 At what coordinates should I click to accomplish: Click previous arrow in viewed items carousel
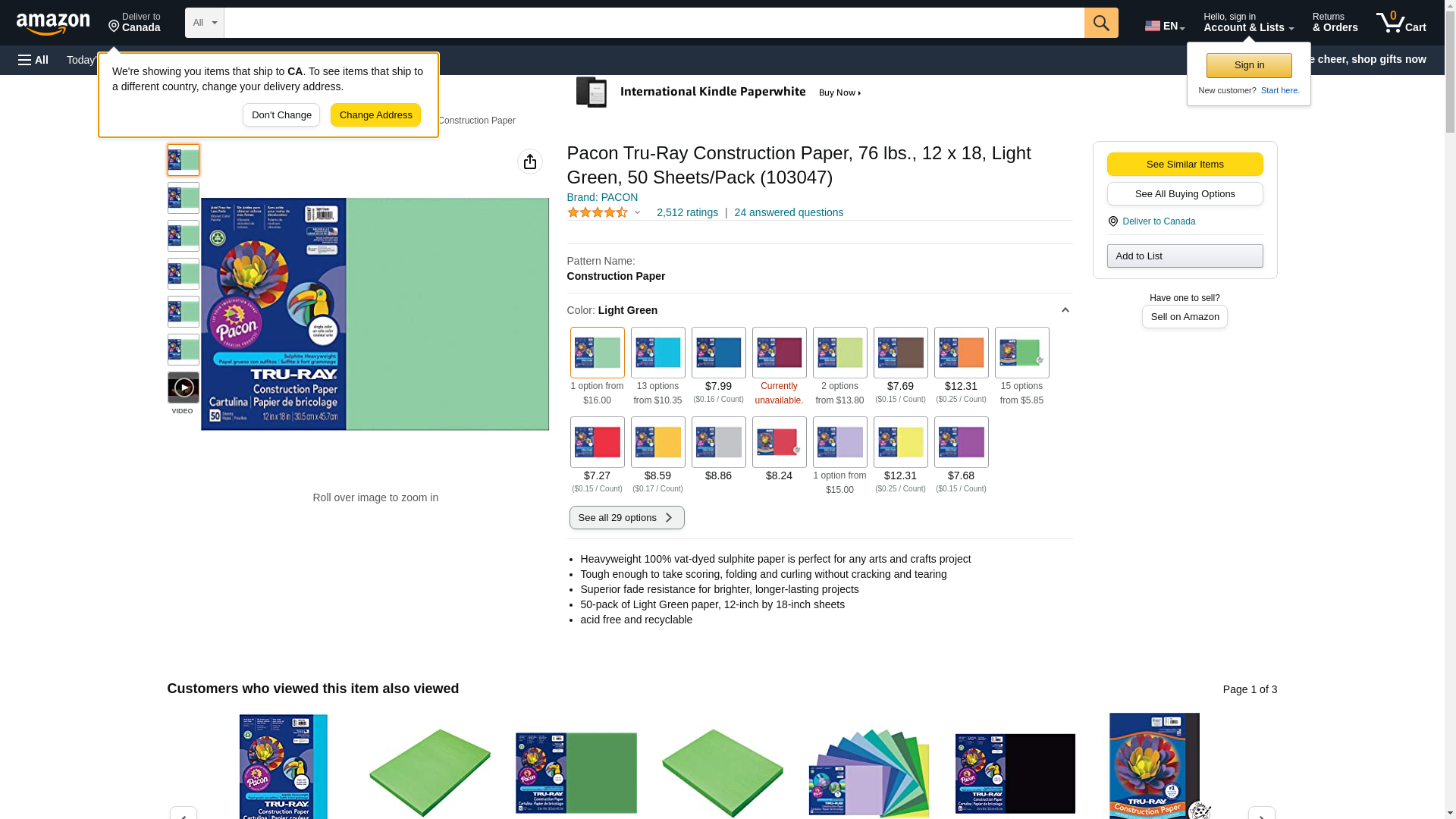point(183,813)
